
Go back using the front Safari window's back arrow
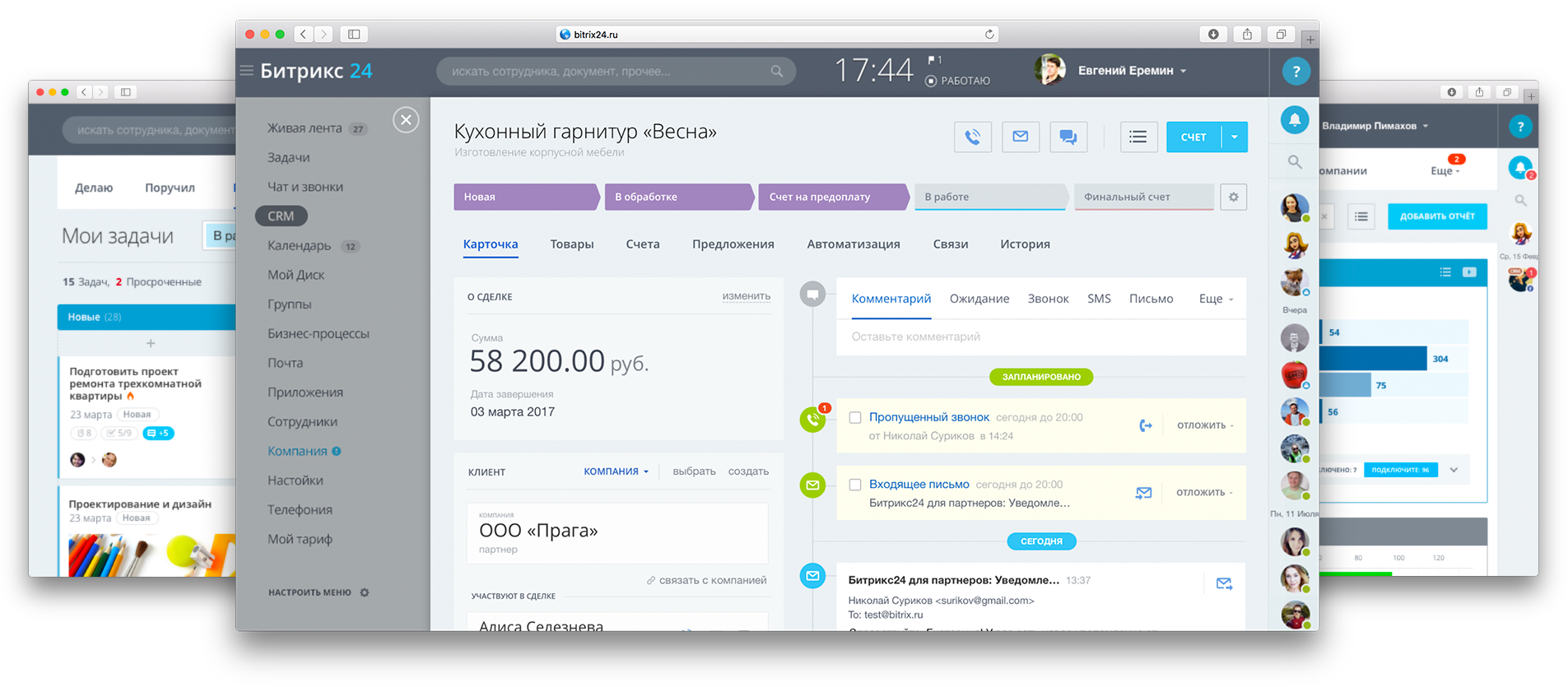304,34
